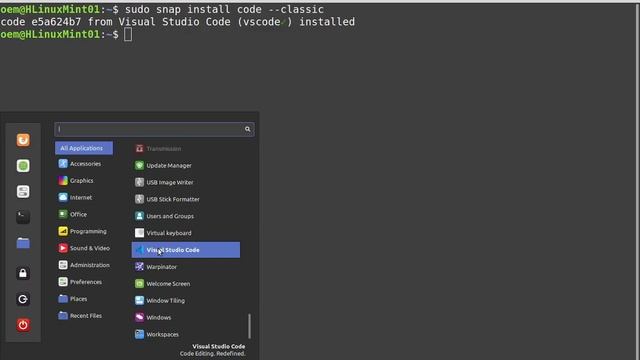Launch Visual Studio Code

click(186, 250)
